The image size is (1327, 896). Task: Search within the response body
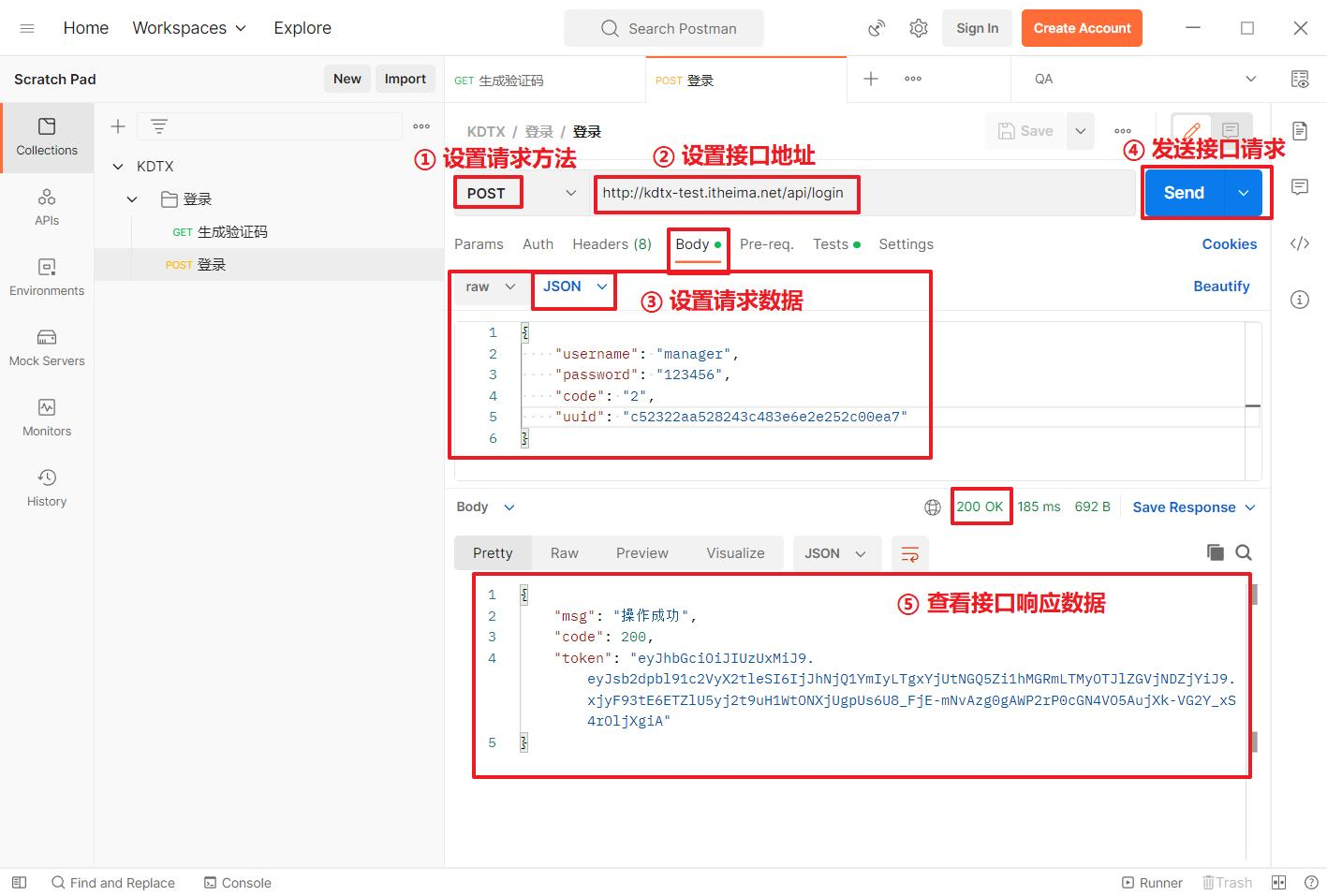[x=1244, y=552]
